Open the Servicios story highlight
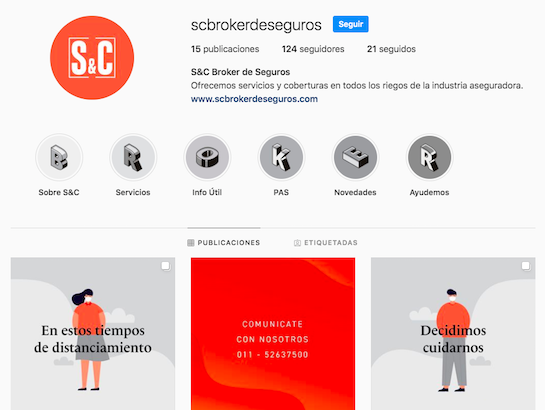This screenshot has width=545, height=410. click(x=133, y=157)
